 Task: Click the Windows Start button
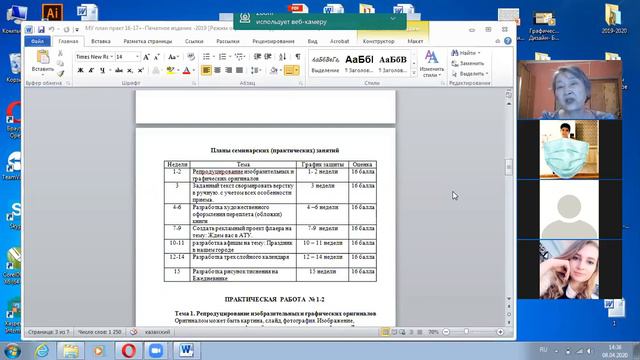click(12, 351)
